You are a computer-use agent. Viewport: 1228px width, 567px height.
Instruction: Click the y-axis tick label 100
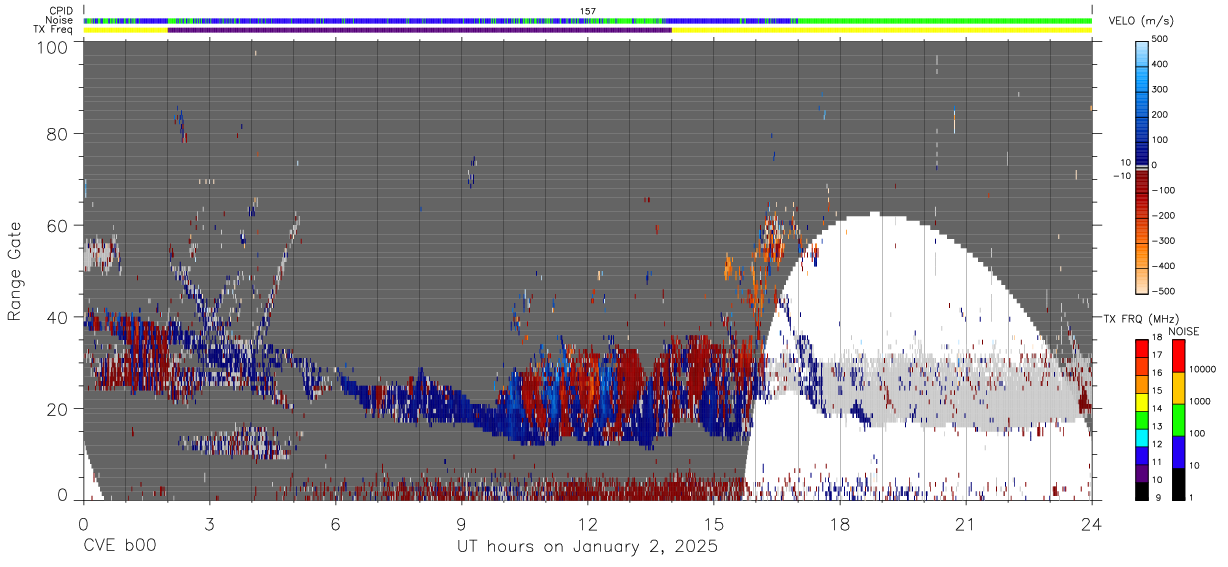(x=53, y=46)
